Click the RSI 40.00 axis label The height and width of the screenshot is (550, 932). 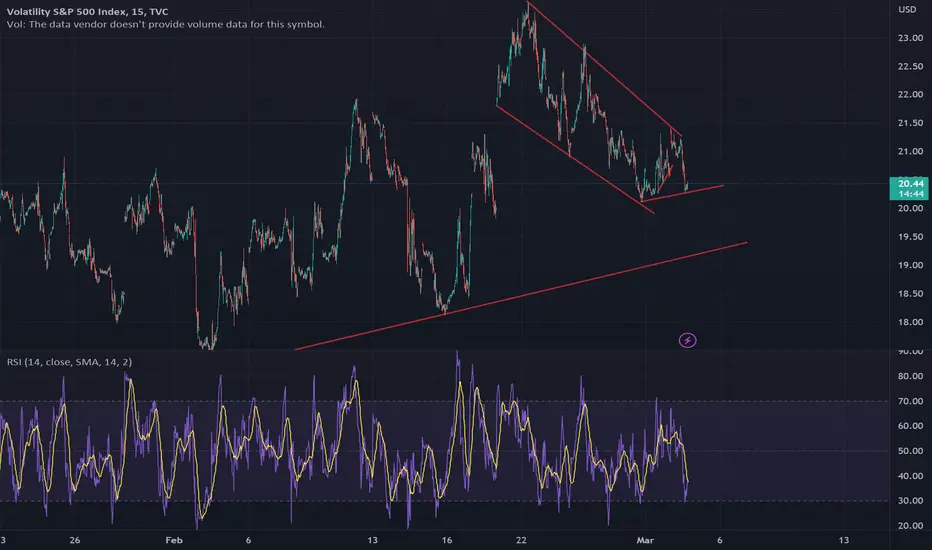point(910,476)
